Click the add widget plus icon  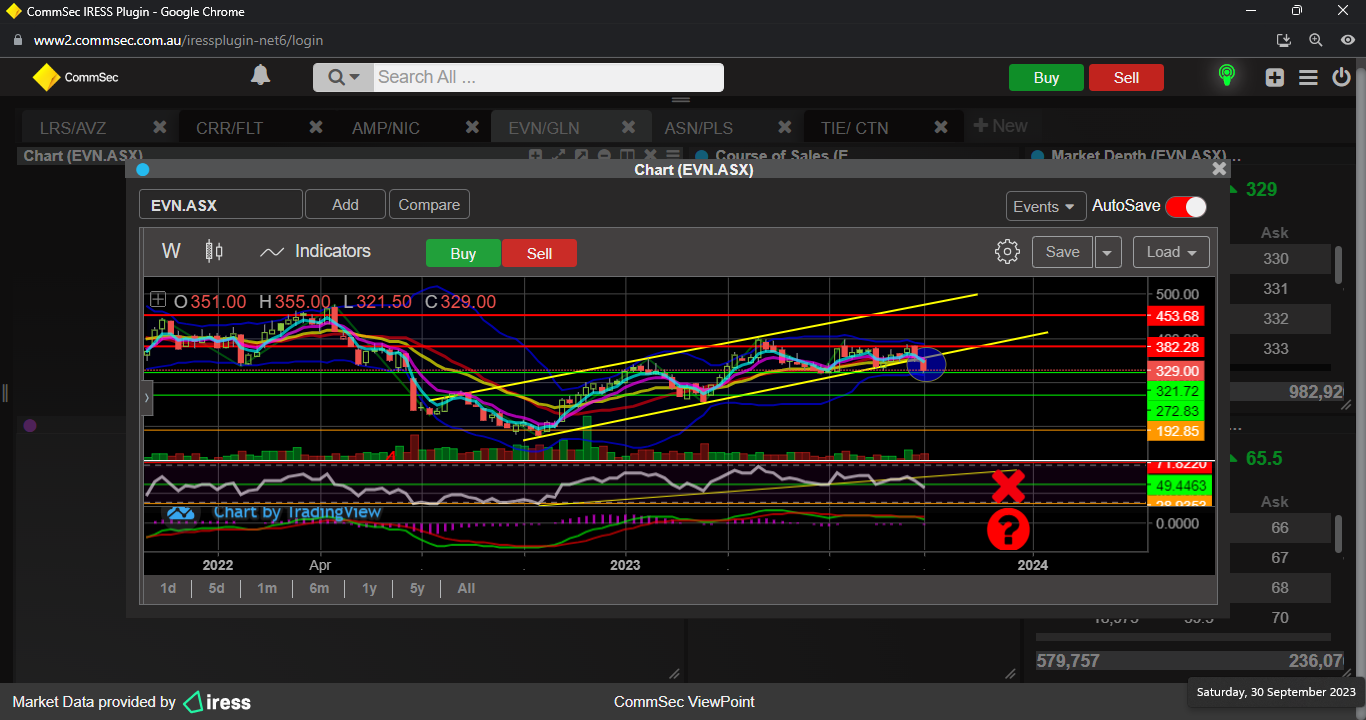1274,78
